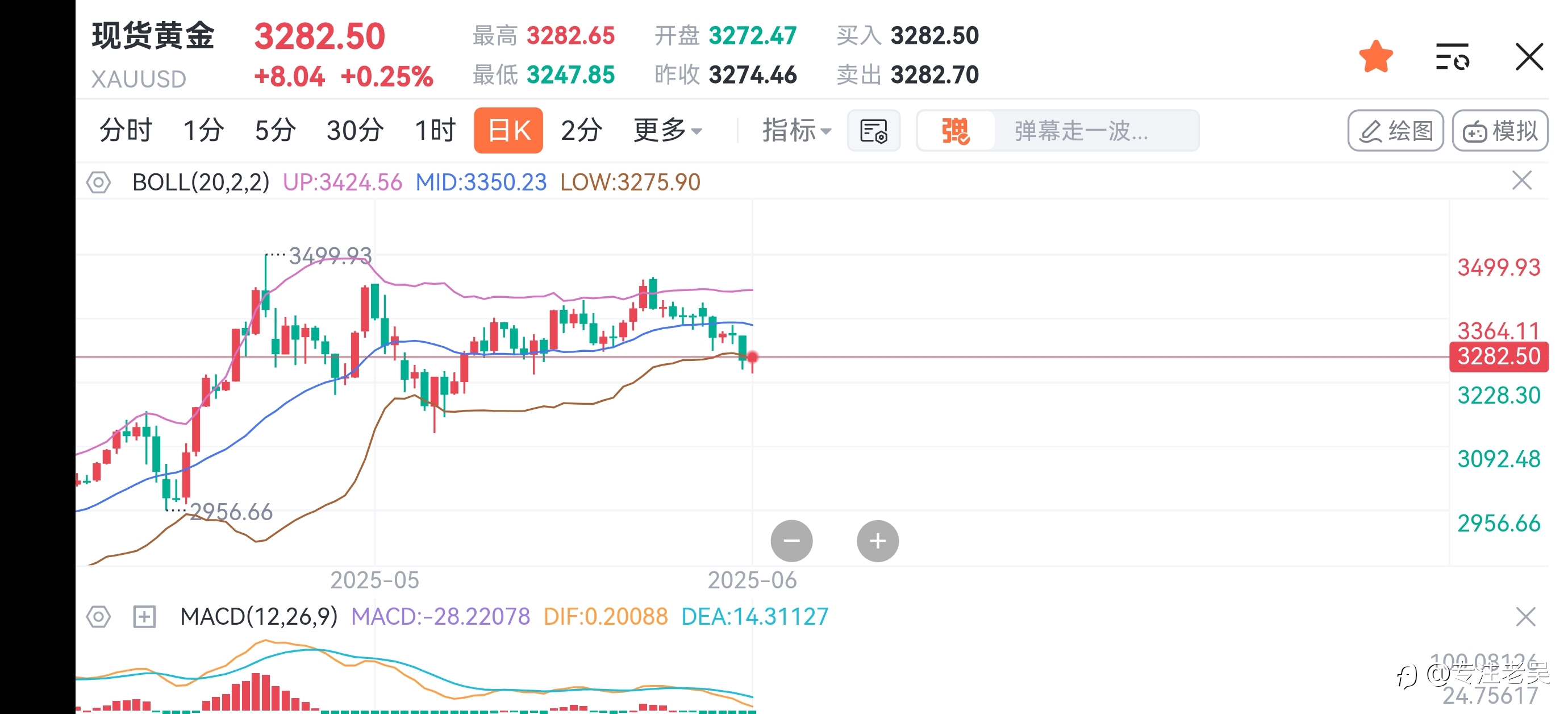Viewport: 1568px width, 714px height.
Task: Click the 模拟 simulation trading button
Action: pyautogui.click(x=1500, y=130)
